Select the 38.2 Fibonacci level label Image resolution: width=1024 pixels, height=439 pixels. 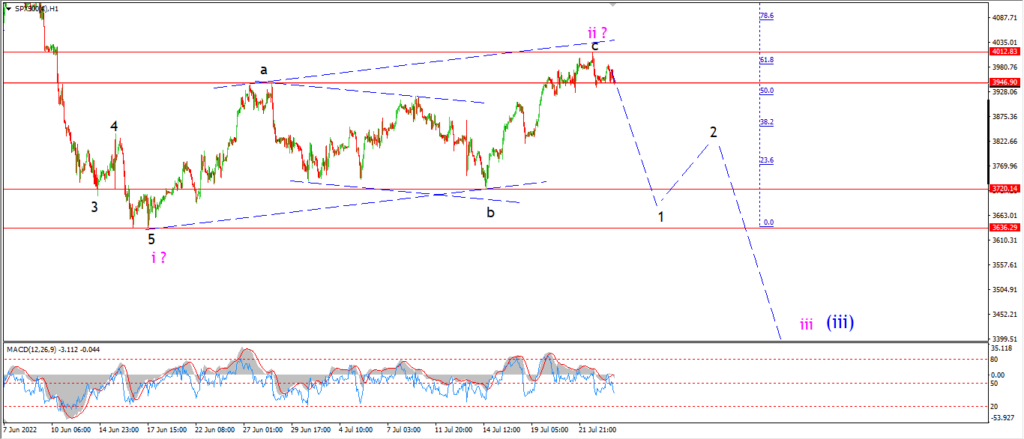click(767, 122)
